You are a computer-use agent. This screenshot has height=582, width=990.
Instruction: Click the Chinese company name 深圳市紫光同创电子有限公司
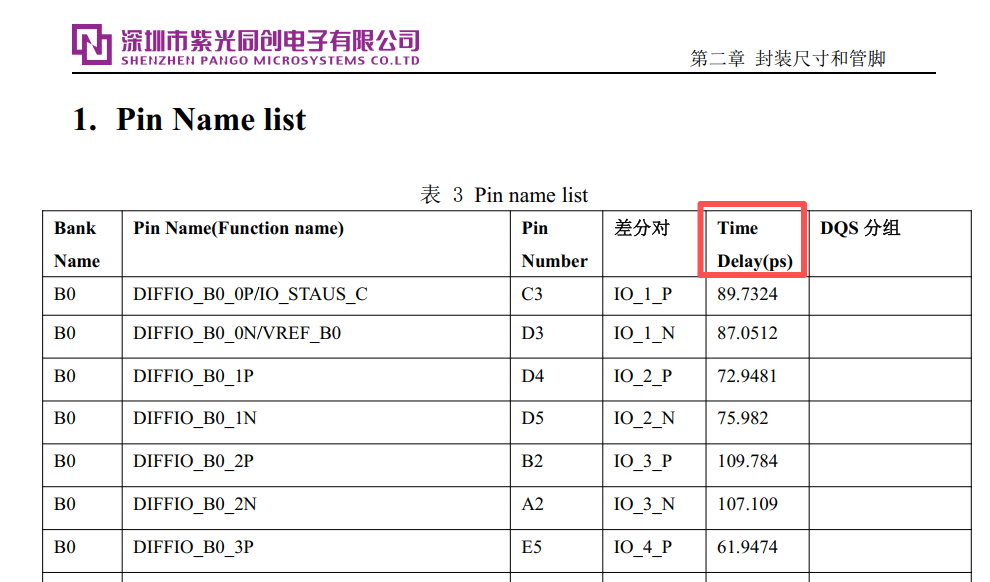(270, 40)
